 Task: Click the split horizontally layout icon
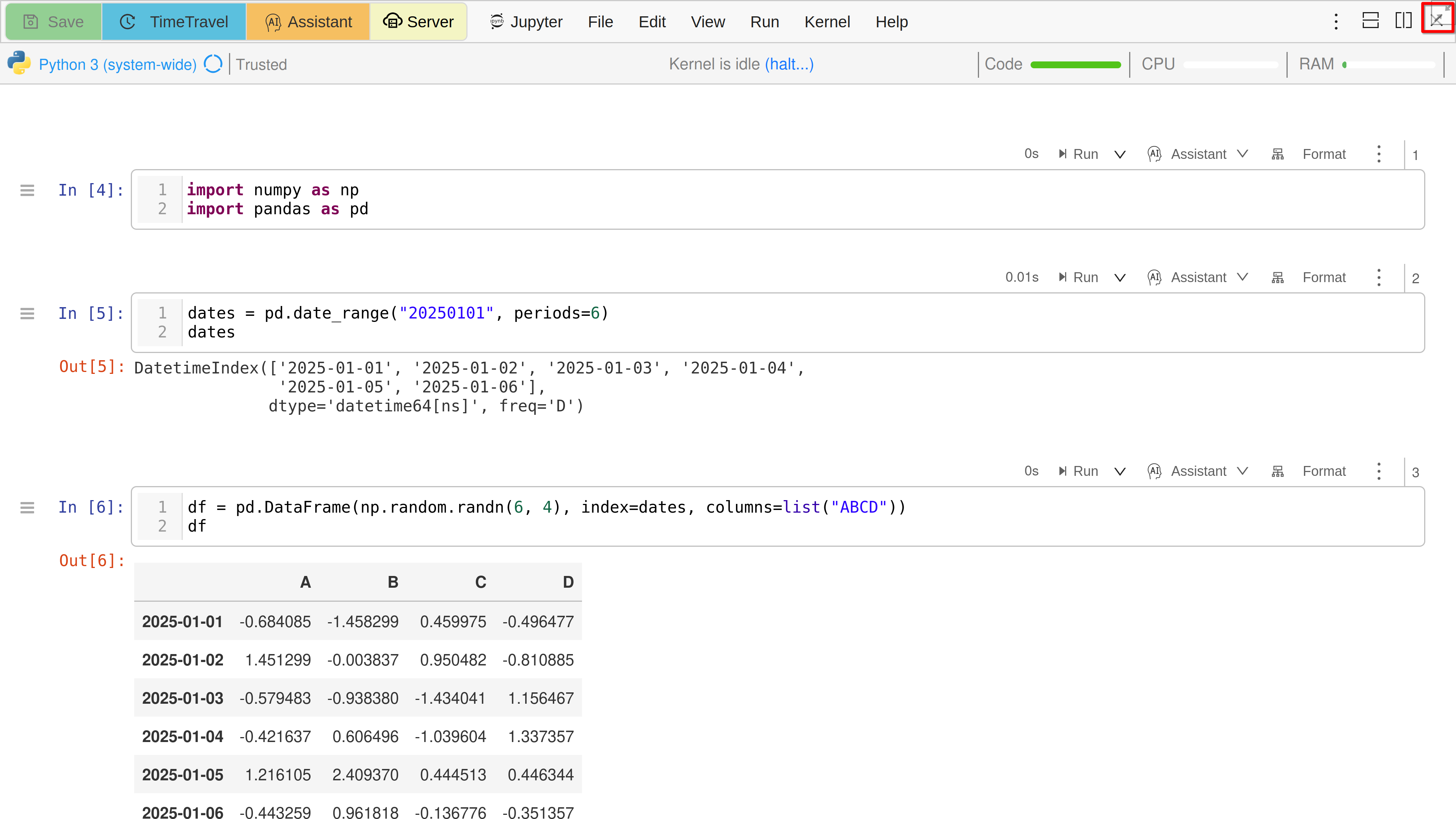pyautogui.click(x=1370, y=21)
